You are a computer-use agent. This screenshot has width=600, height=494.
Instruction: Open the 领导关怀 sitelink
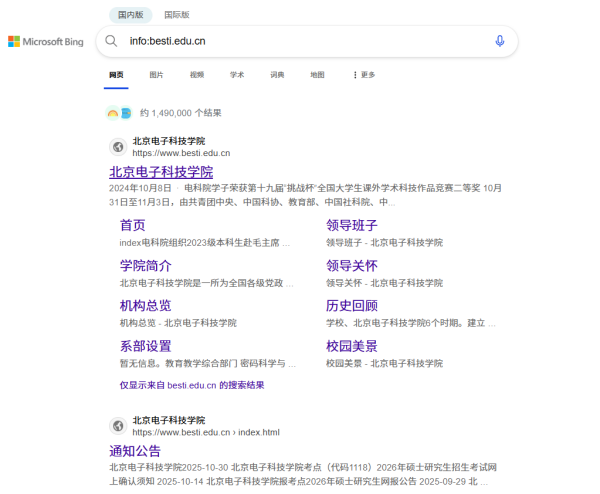[x=352, y=266]
